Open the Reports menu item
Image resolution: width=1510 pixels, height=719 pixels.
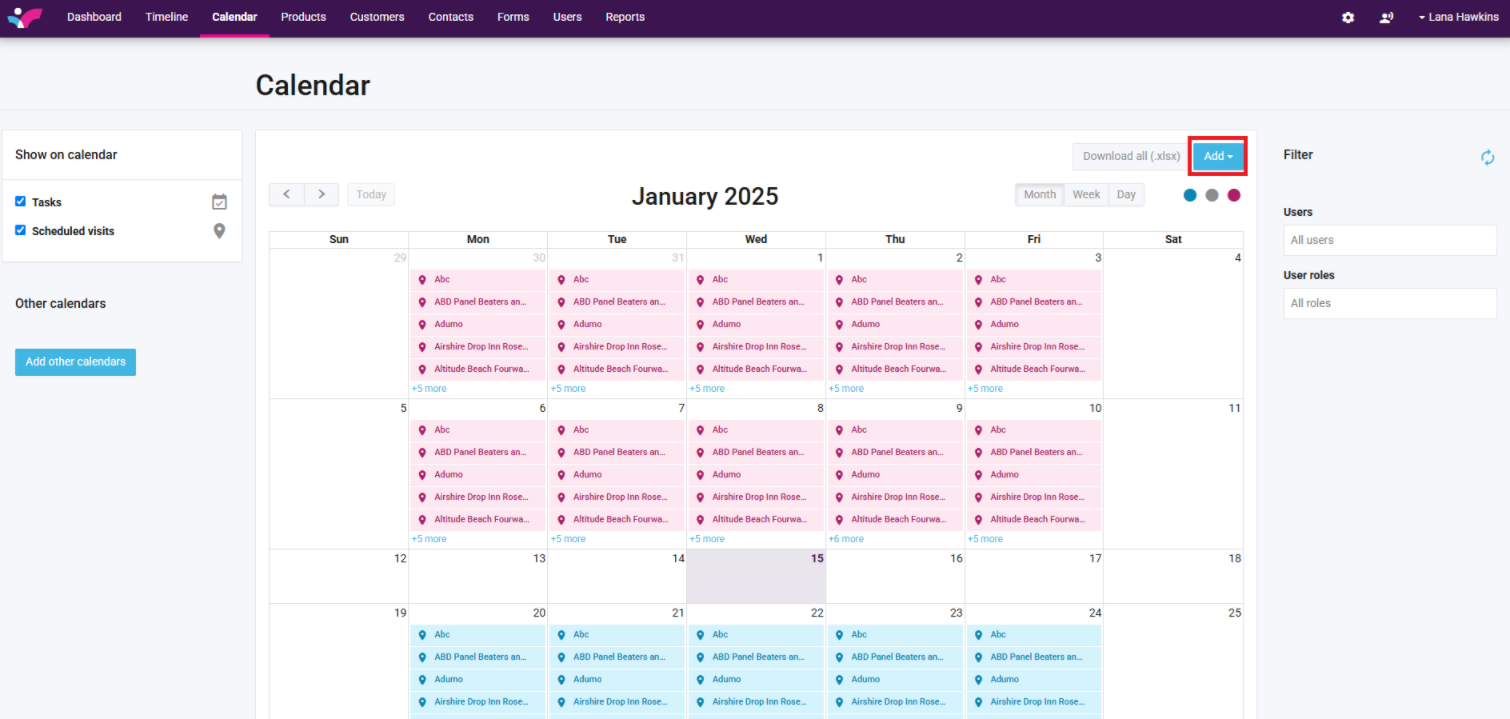(x=625, y=17)
